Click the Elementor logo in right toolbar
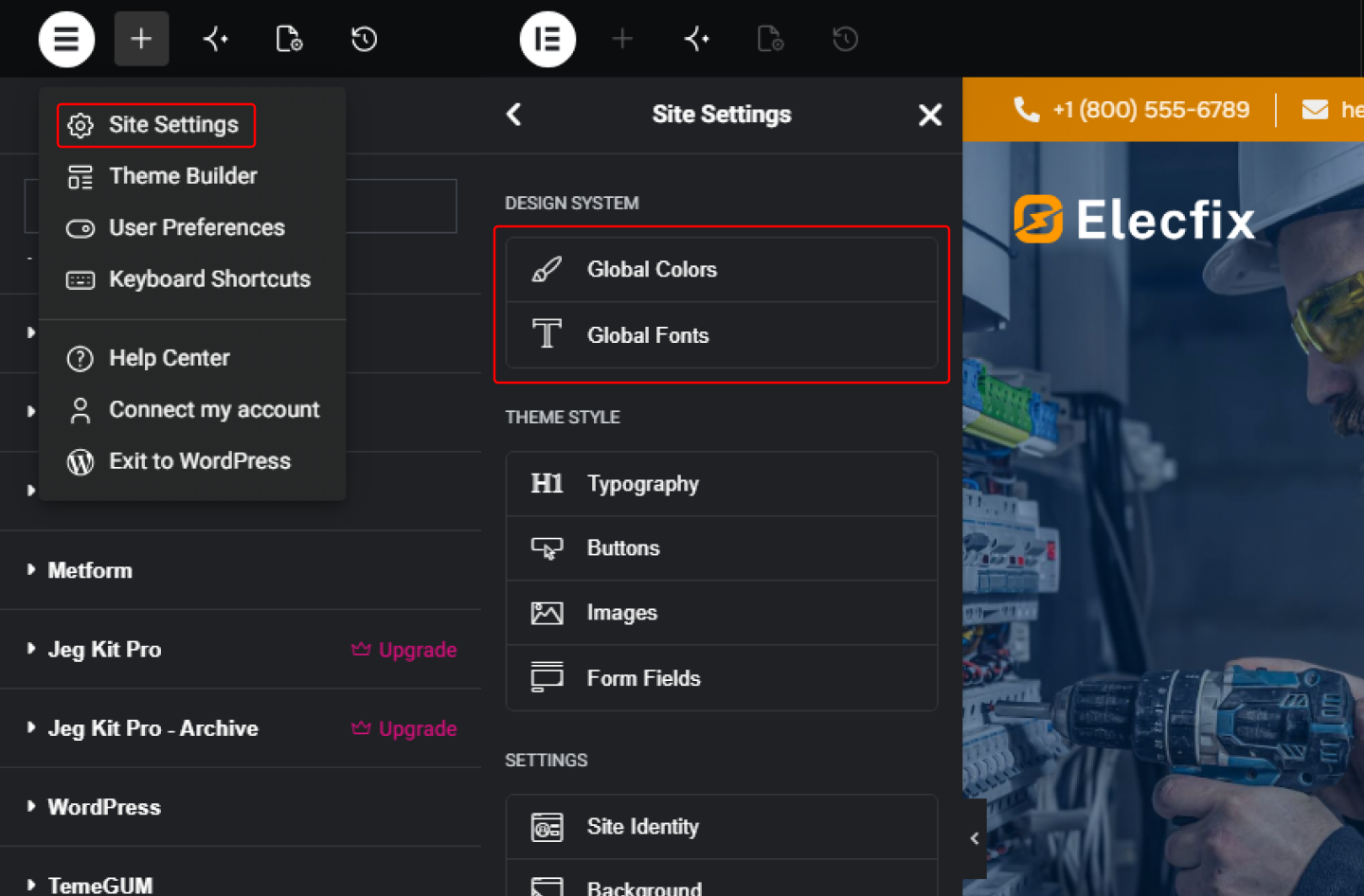 point(547,39)
